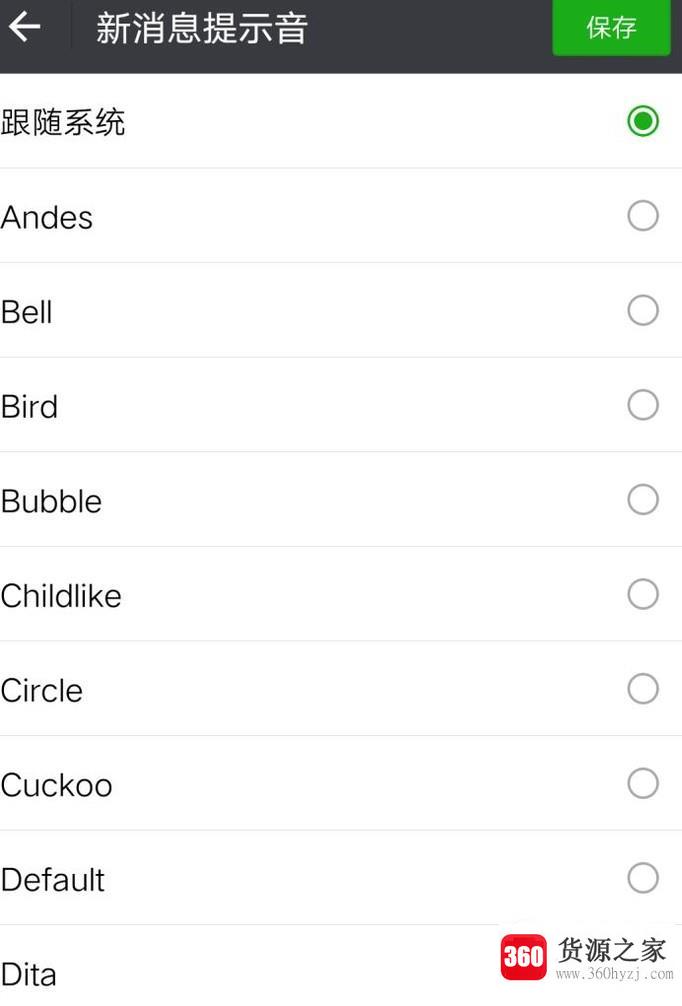Choose the Childlike radio button

point(643,594)
